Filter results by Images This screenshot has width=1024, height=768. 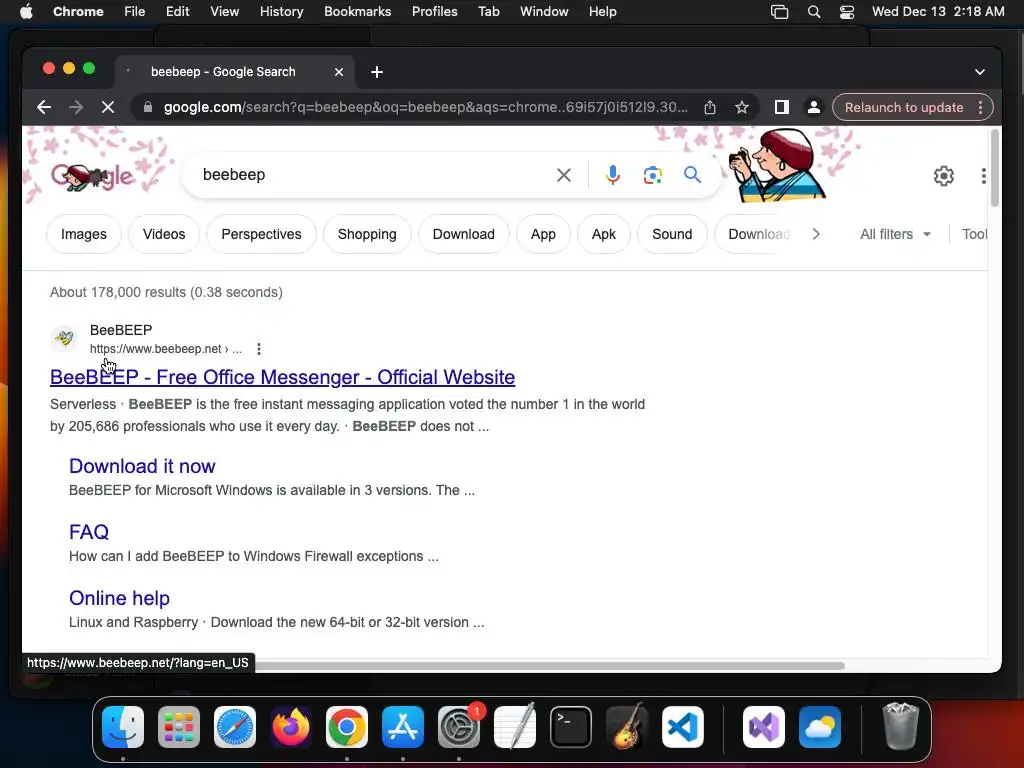pyautogui.click(x=84, y=234)
